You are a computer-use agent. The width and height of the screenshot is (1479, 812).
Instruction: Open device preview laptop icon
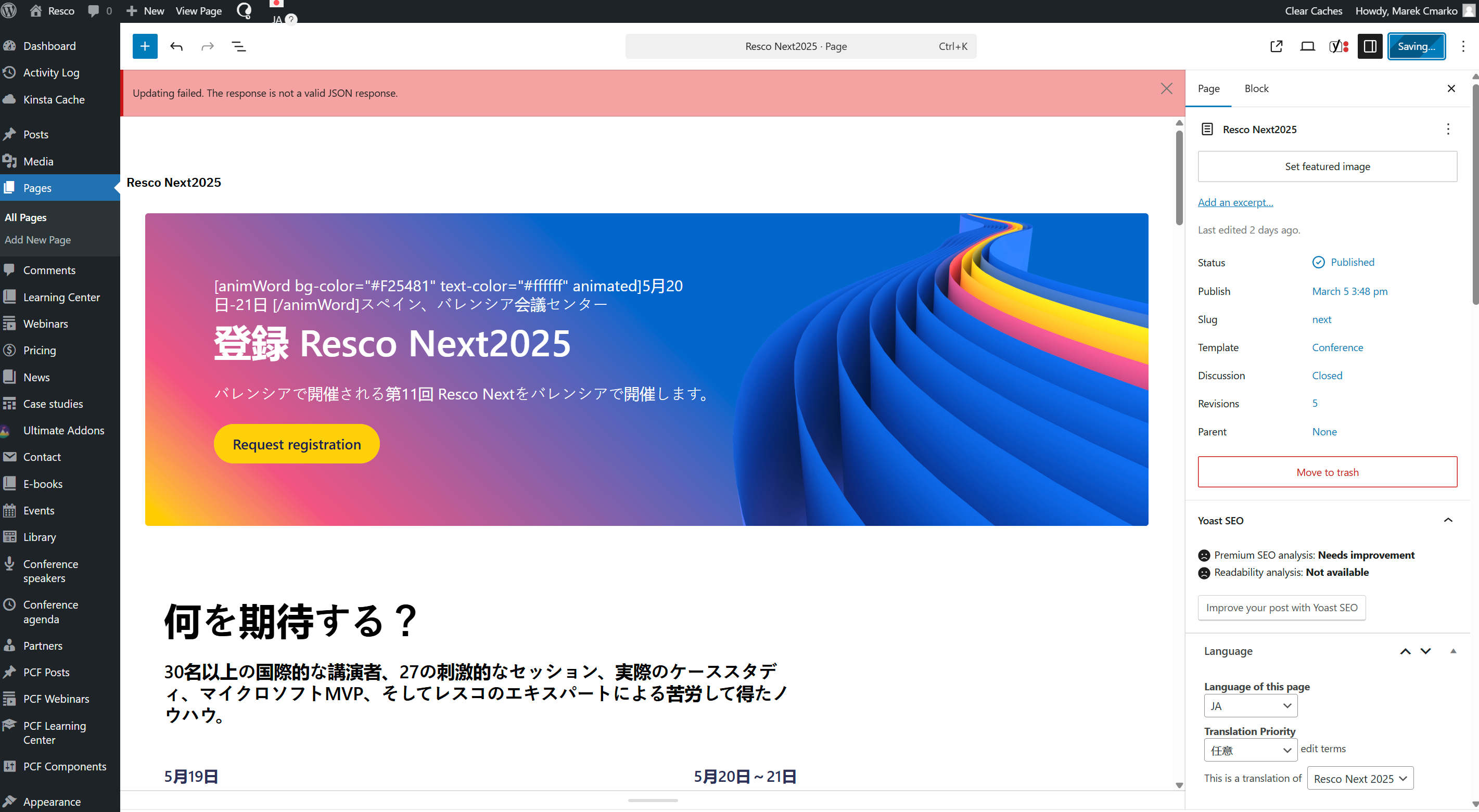pos(1307,46)
